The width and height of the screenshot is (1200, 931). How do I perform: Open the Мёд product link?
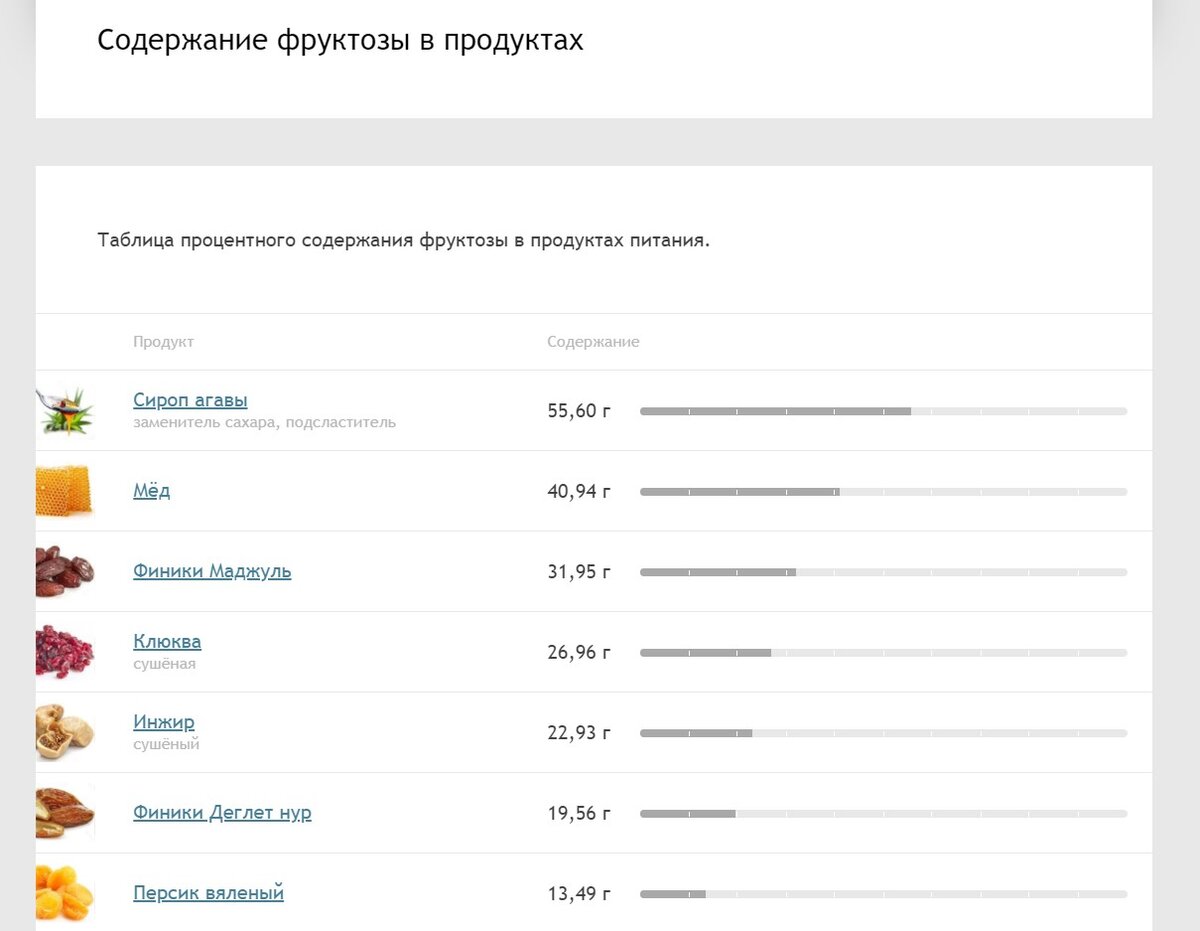[152, 491]
